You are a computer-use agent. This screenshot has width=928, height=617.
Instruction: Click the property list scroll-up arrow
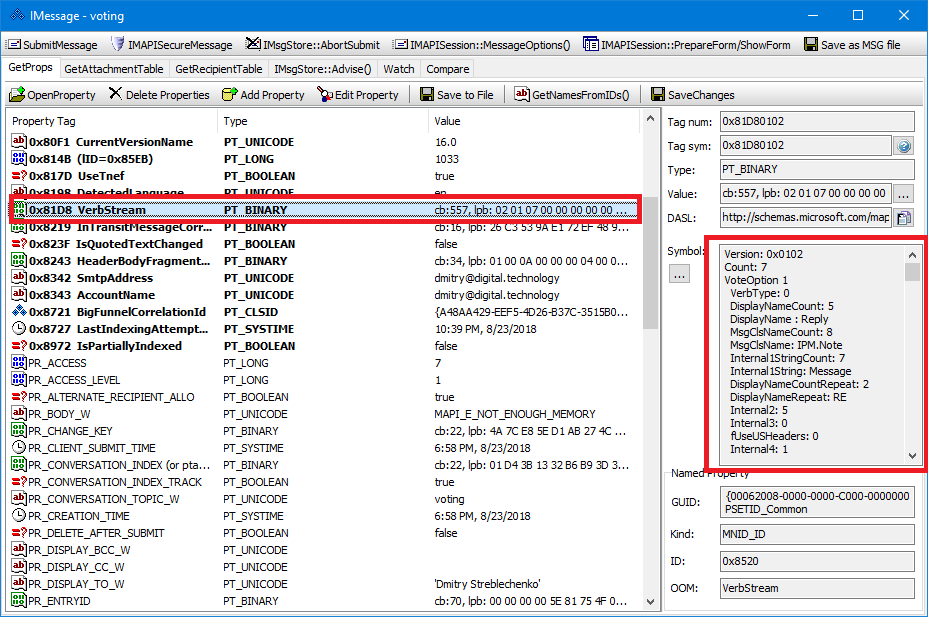(x=650, y=119)
